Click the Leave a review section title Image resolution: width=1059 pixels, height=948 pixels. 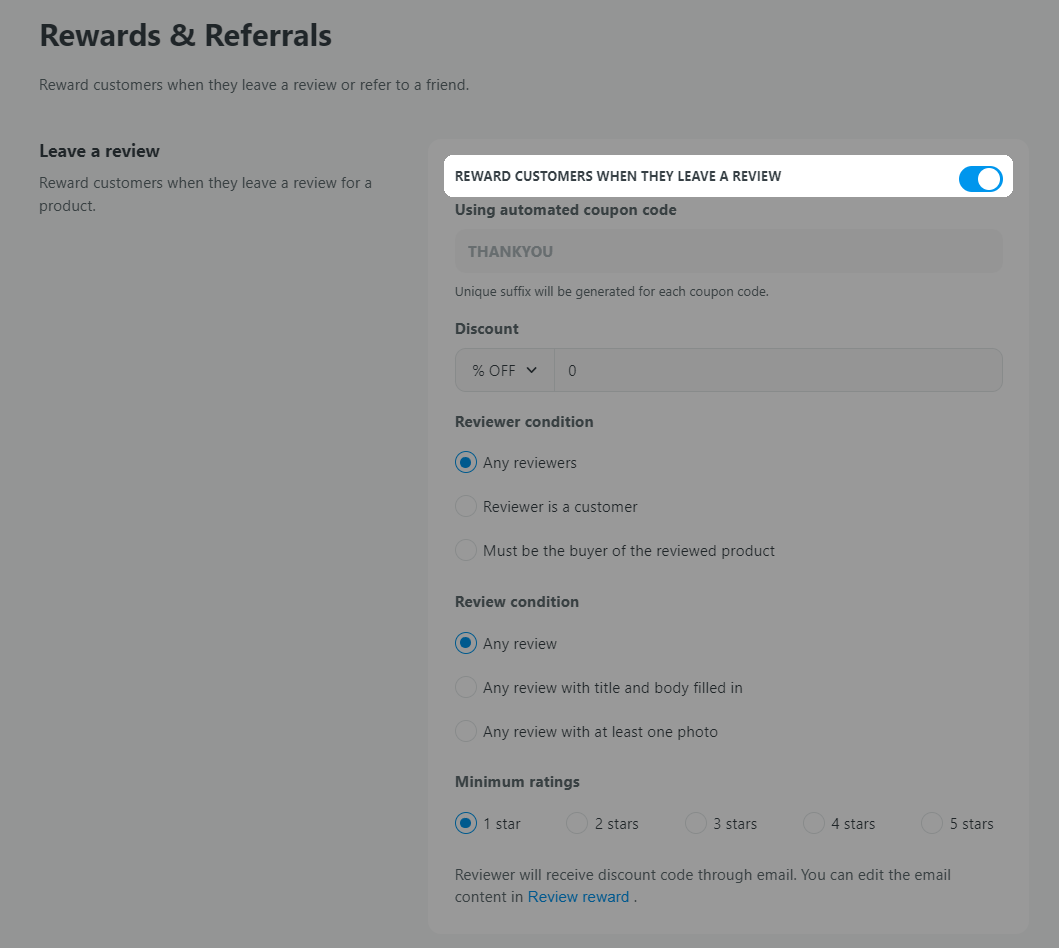pyautogui.click(x=99, y=151)
